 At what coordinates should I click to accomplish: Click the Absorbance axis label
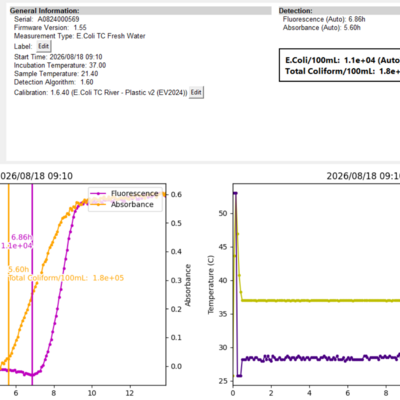tap(188, 285)
